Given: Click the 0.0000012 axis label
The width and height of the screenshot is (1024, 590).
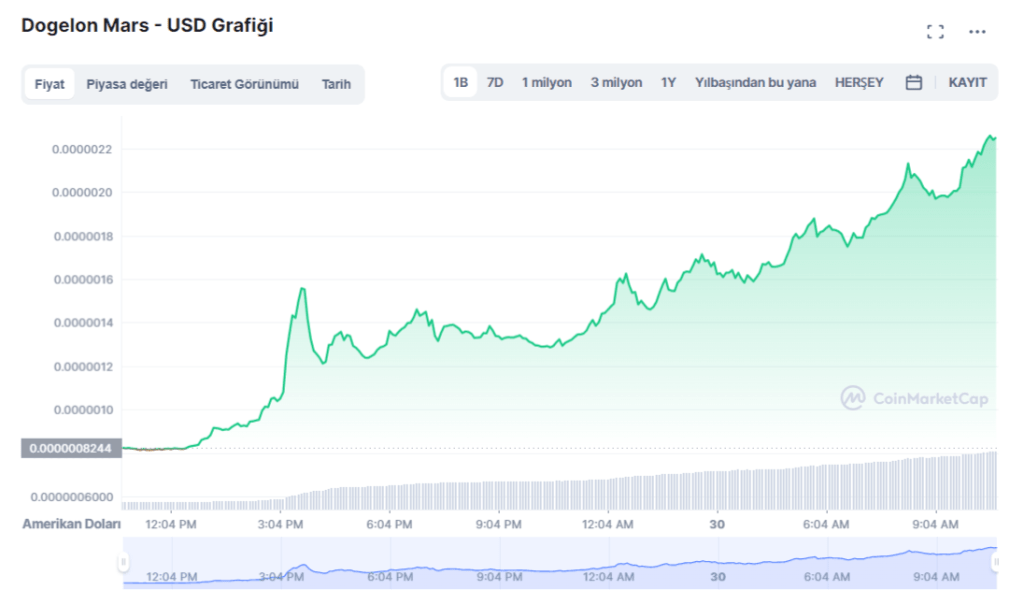Looking at the screenshot, I should [x=83, y=367].
